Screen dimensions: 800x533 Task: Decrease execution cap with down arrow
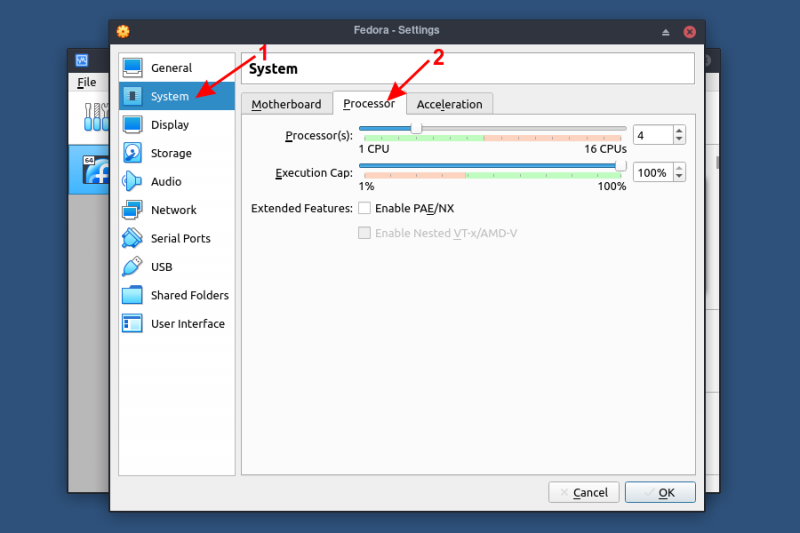[x=679, y=176]
